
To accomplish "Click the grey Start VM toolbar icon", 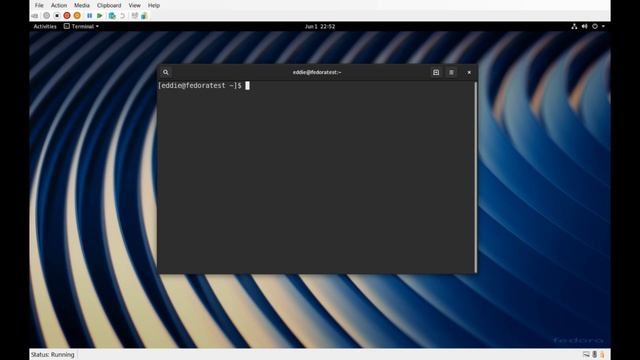I will pyautogui.click(x=47, y=16).
